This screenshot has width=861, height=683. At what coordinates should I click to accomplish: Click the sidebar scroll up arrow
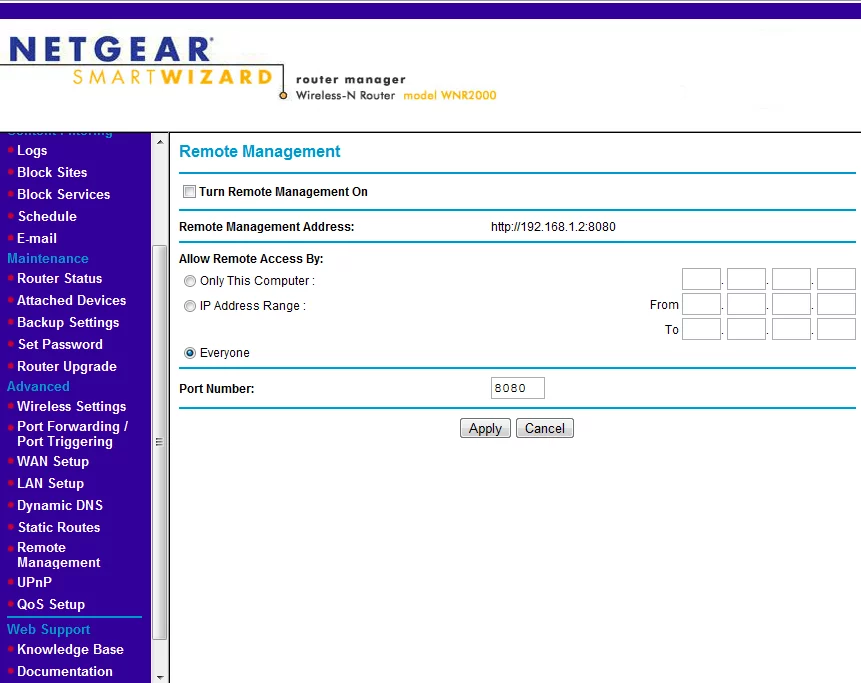(159, 141)
